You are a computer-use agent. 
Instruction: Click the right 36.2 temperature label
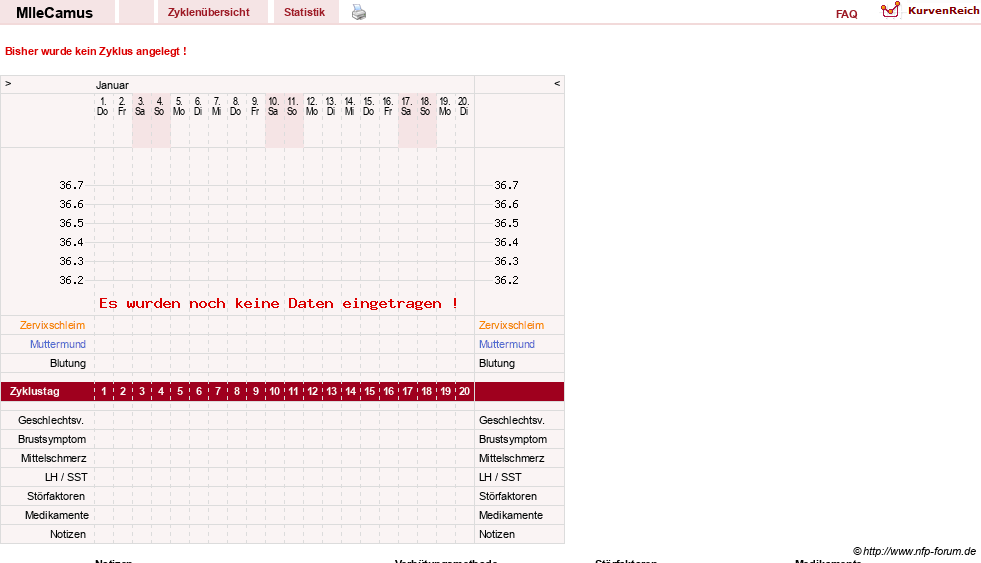tap(506, 280)
